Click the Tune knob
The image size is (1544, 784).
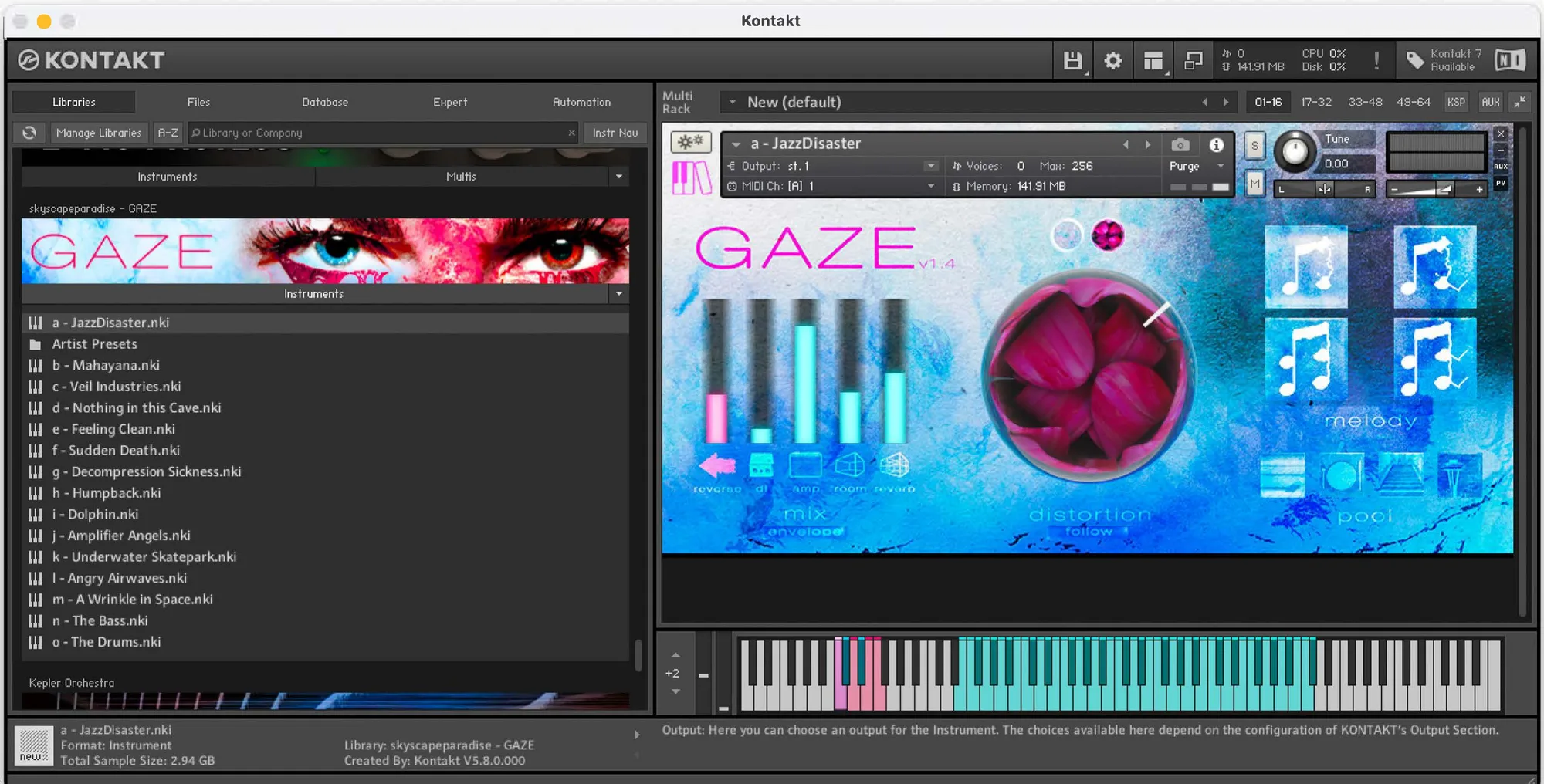tap(1295, 150)
